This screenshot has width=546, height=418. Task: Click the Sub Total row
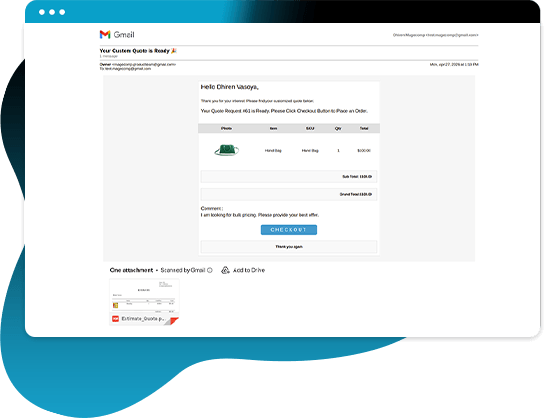coord(289,177)
